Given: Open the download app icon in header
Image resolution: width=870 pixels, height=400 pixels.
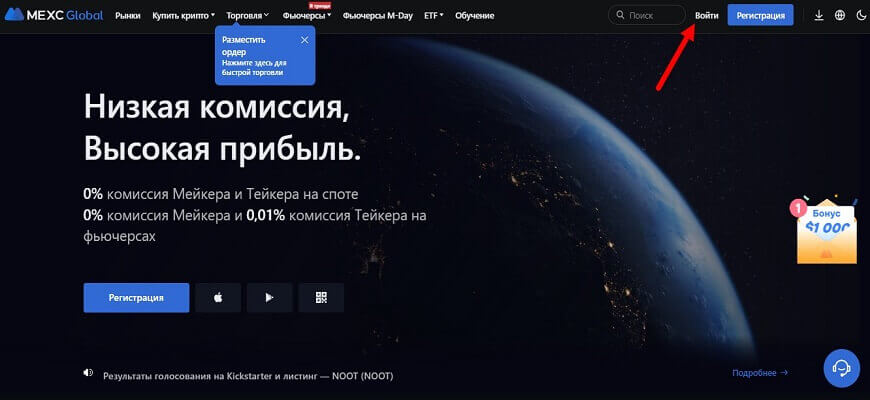Looking at the screenshot, I should [820, 16].
